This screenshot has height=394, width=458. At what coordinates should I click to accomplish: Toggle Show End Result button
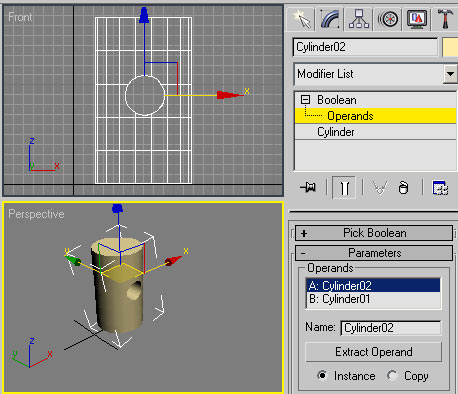point(344,188)
